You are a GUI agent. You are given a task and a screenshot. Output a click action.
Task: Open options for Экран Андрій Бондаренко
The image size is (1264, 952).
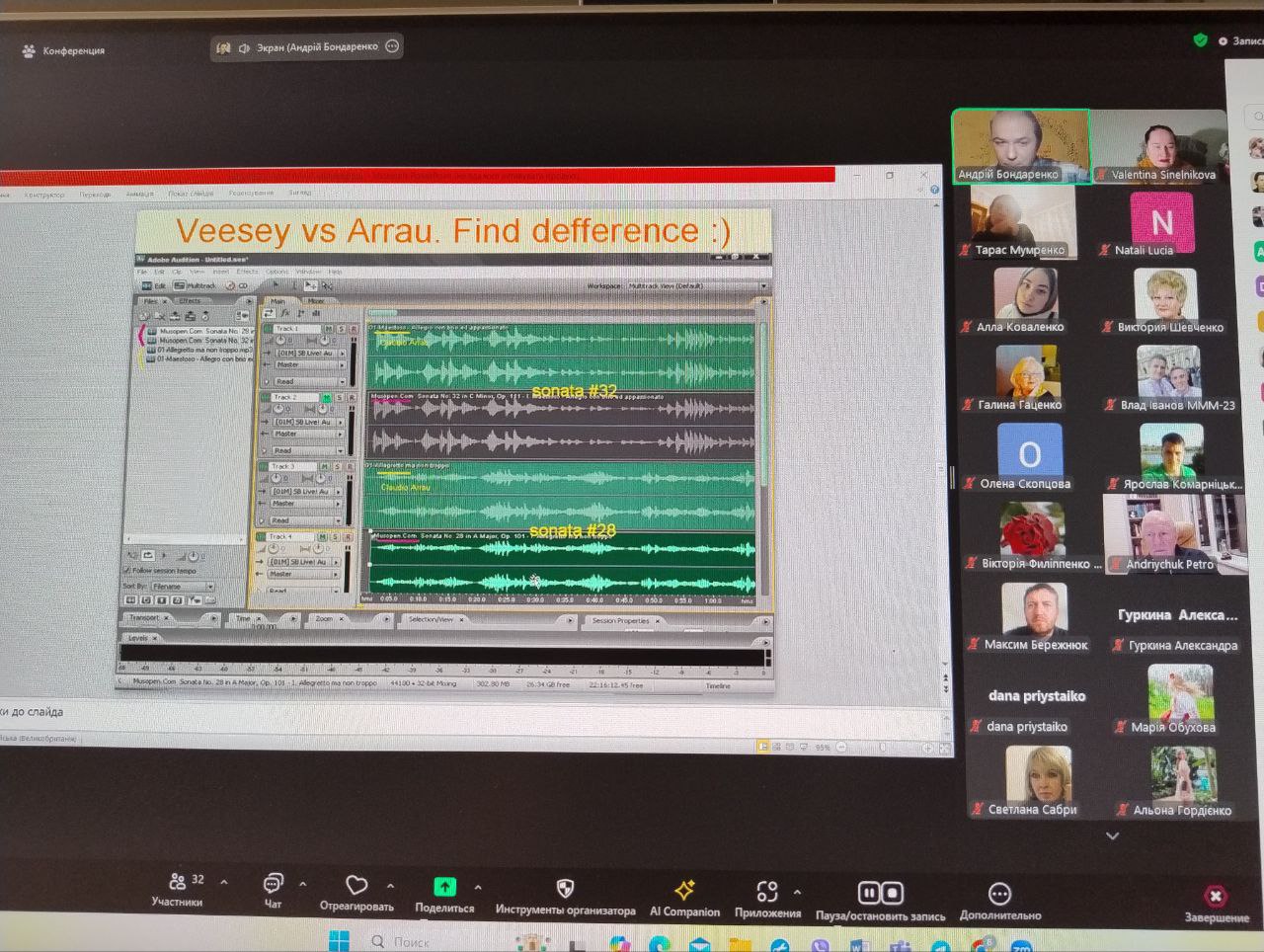(x=392, y=46)
